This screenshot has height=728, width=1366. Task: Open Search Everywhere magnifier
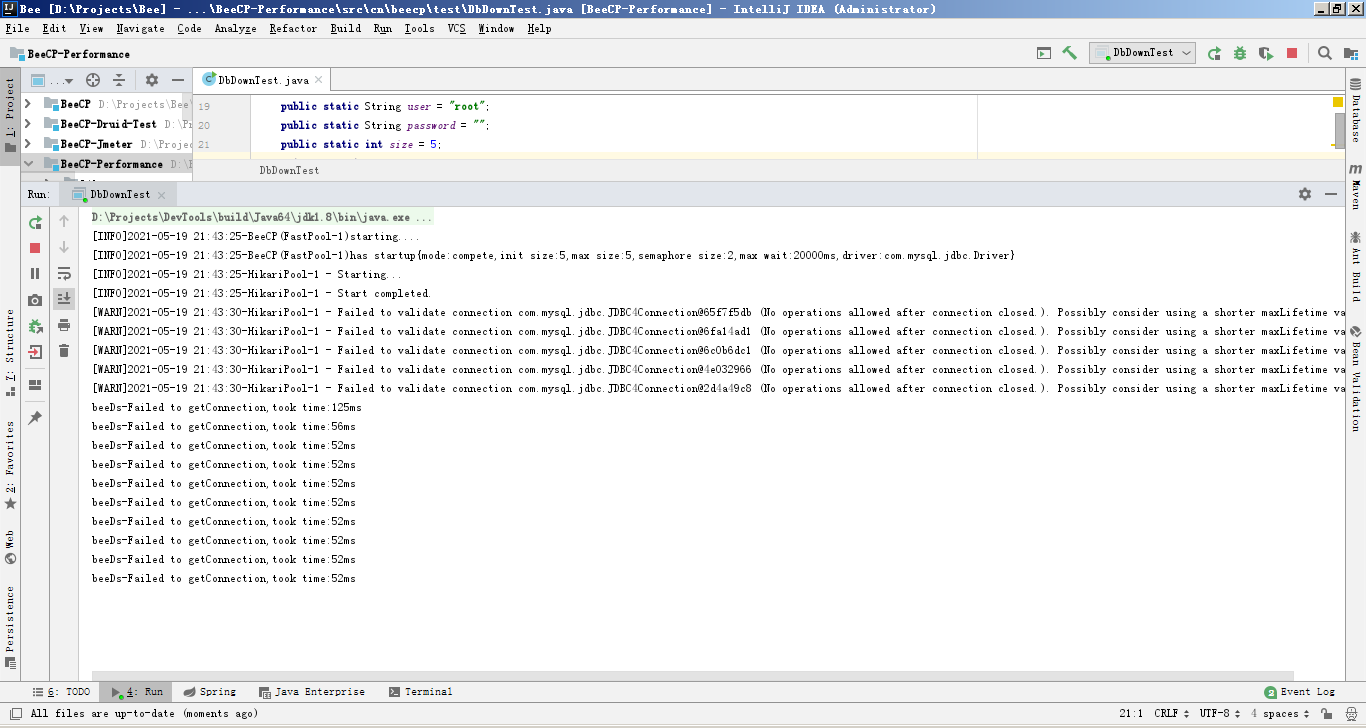coord(1324,53)
